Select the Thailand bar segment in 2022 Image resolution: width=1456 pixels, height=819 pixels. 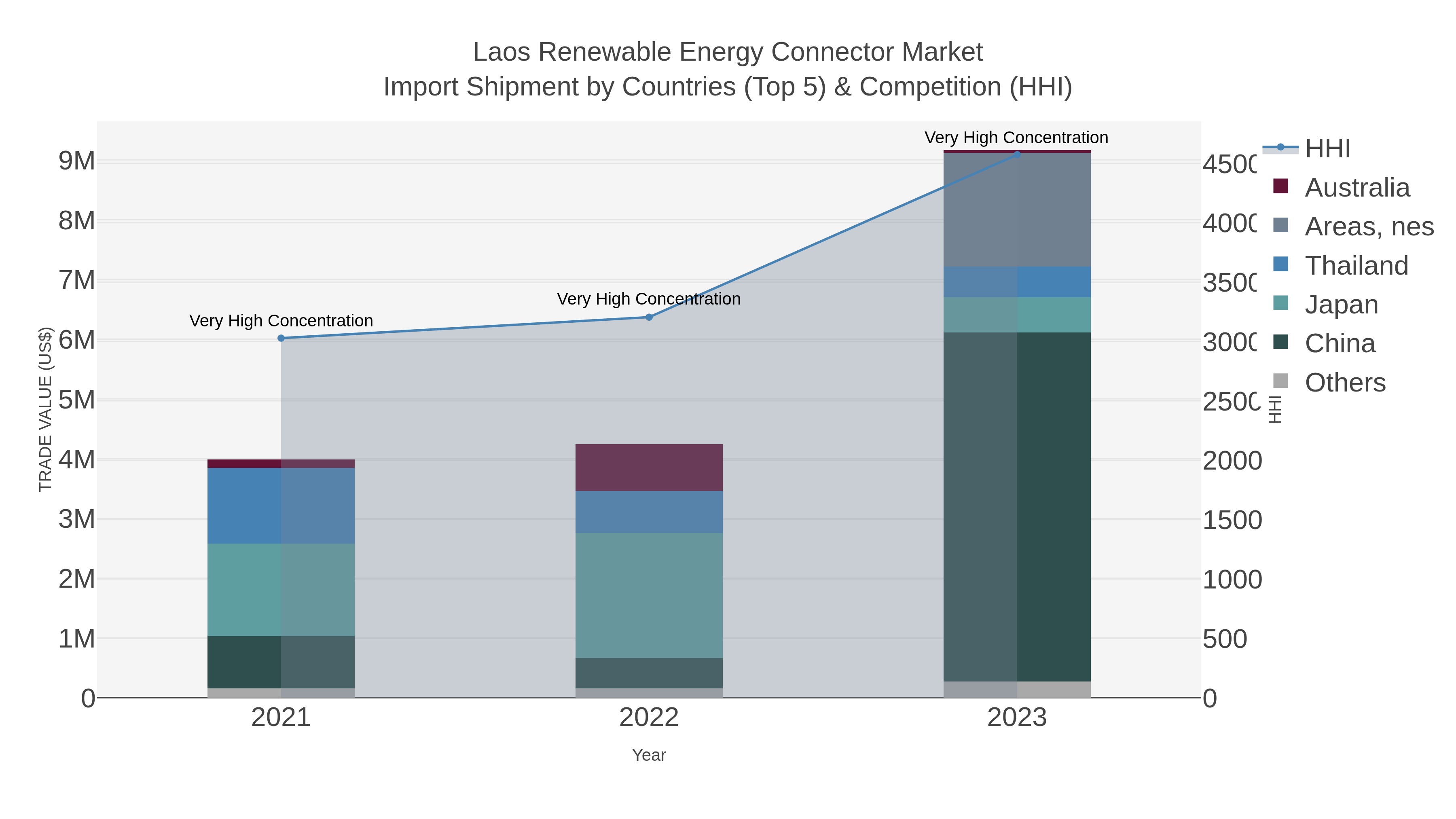649,512
